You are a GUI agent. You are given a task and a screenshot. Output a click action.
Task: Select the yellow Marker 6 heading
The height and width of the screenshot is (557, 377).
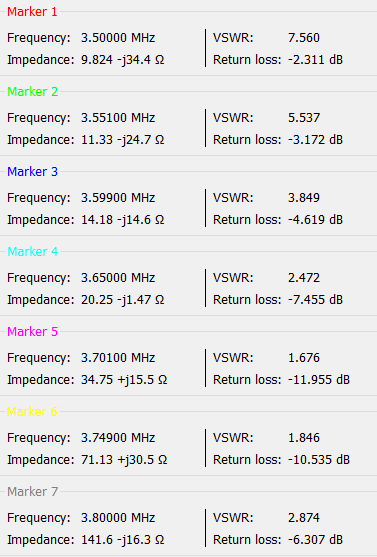pyautogui.click(x=32, y=411)
